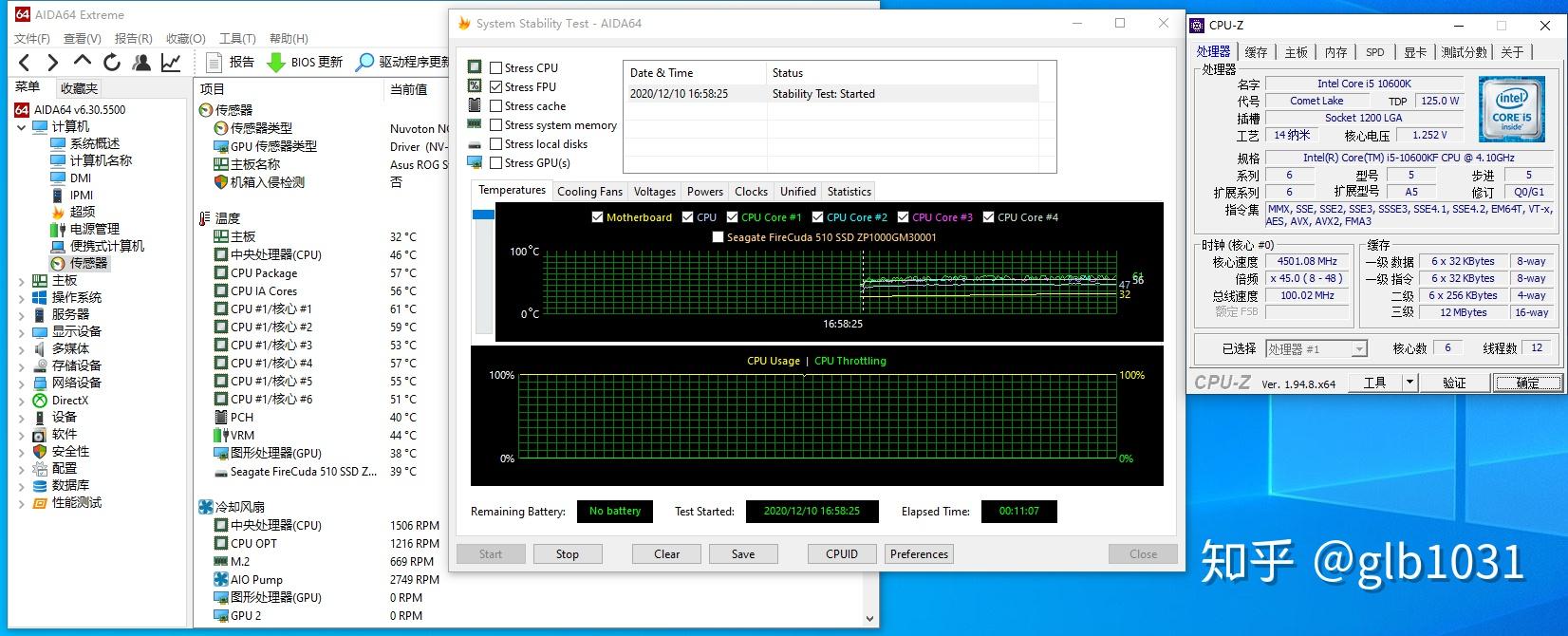The height and width of the screenshot is (636, 1568).
Task: Toggle the Motherboard graph checkbox
Action: click(597, 217)
